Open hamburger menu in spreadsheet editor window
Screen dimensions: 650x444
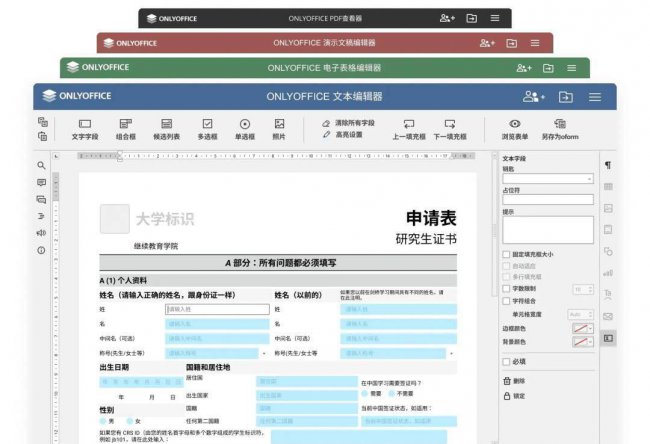click(572, 68)
